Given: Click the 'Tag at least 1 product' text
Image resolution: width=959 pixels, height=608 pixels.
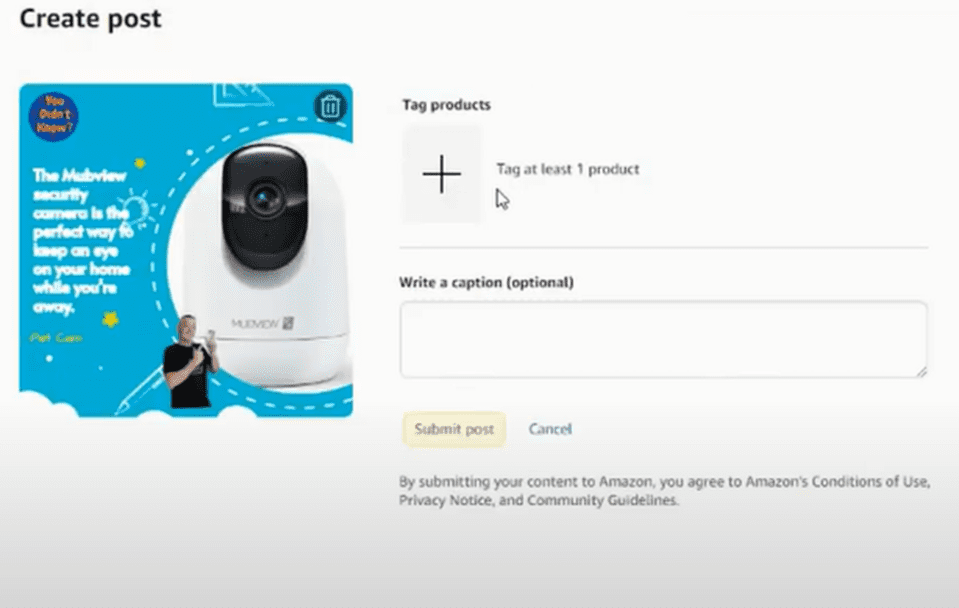Looking at the screenshot, I should (568, 169).
